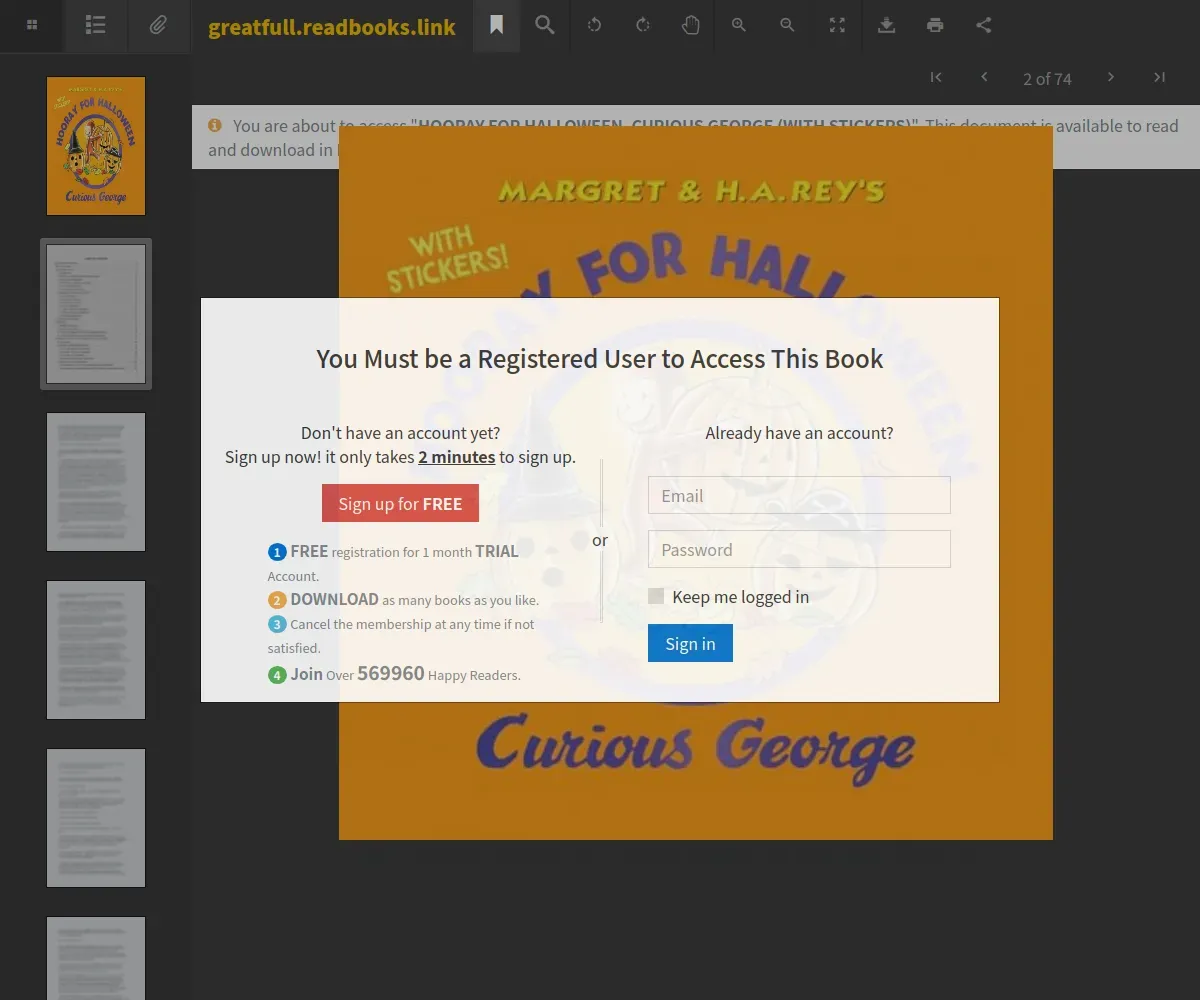Zoom in on the document
This screenshot has height=1000, width=1200.
click(x=739, y=25)
